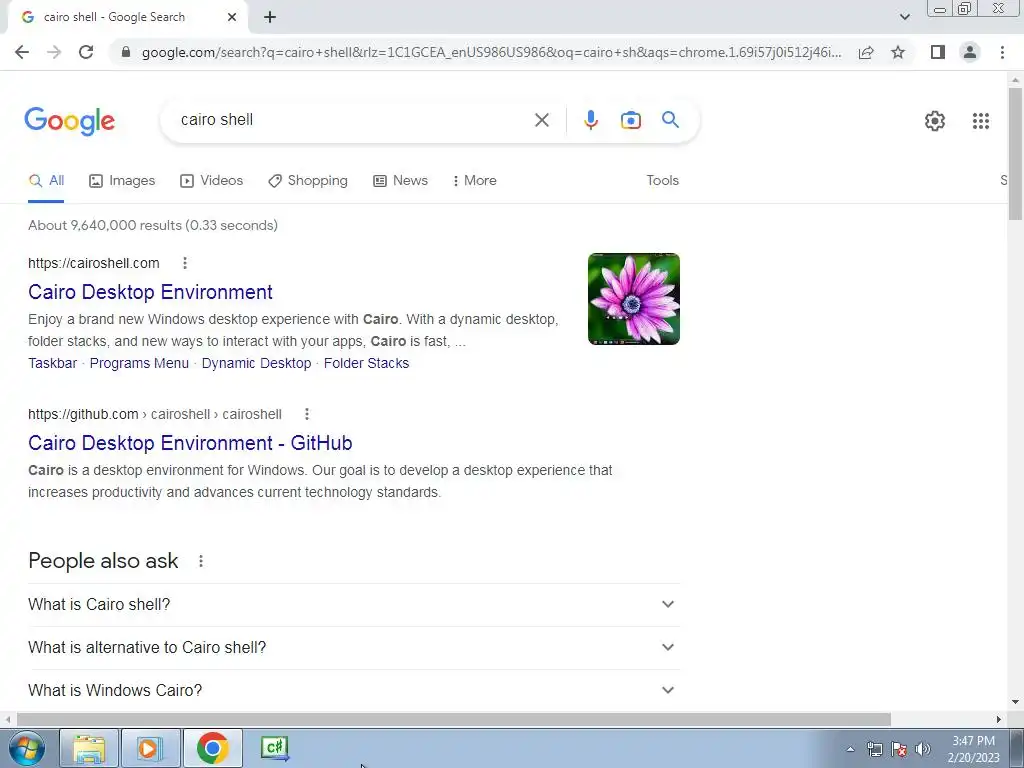
Task: Bookmark this page with the star icon
Action: pos(898,52)
